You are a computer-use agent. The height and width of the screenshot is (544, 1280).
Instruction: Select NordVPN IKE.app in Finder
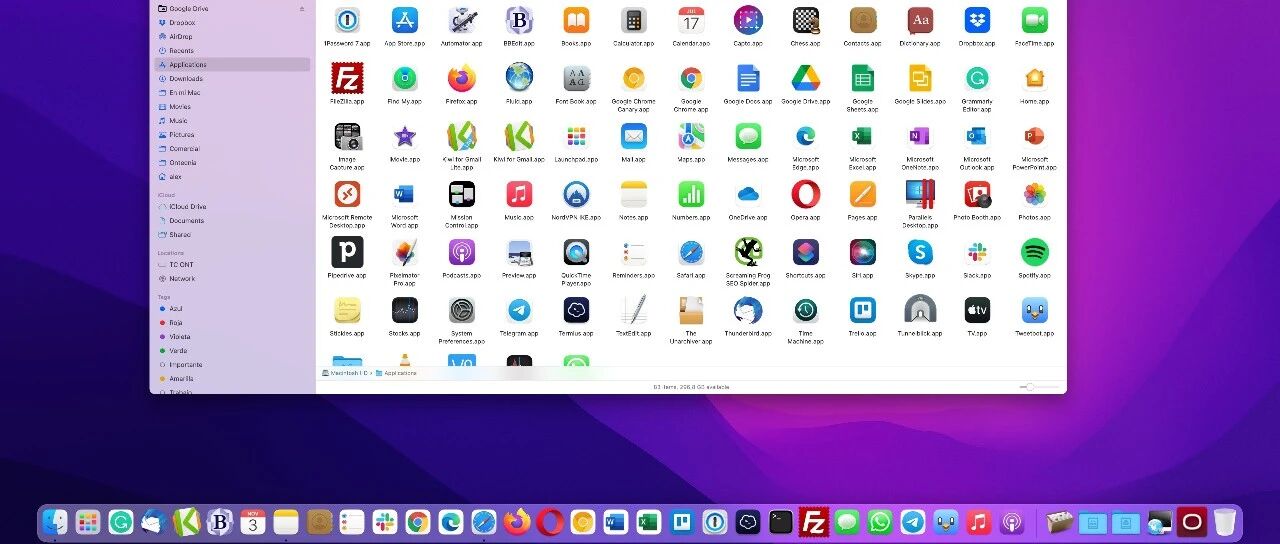(577, 194)
